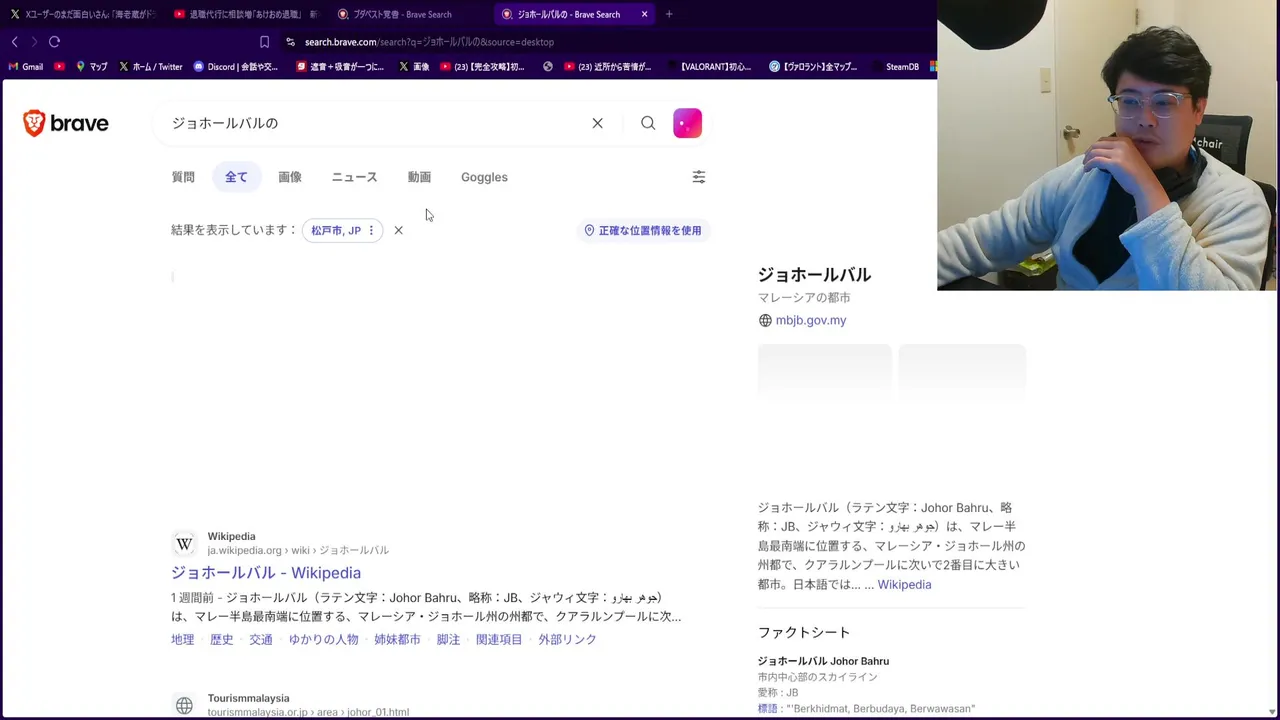This screenshot has height=720, width=1280.
Task: Open the 外部リンク sublink
Action: point(567,640)
